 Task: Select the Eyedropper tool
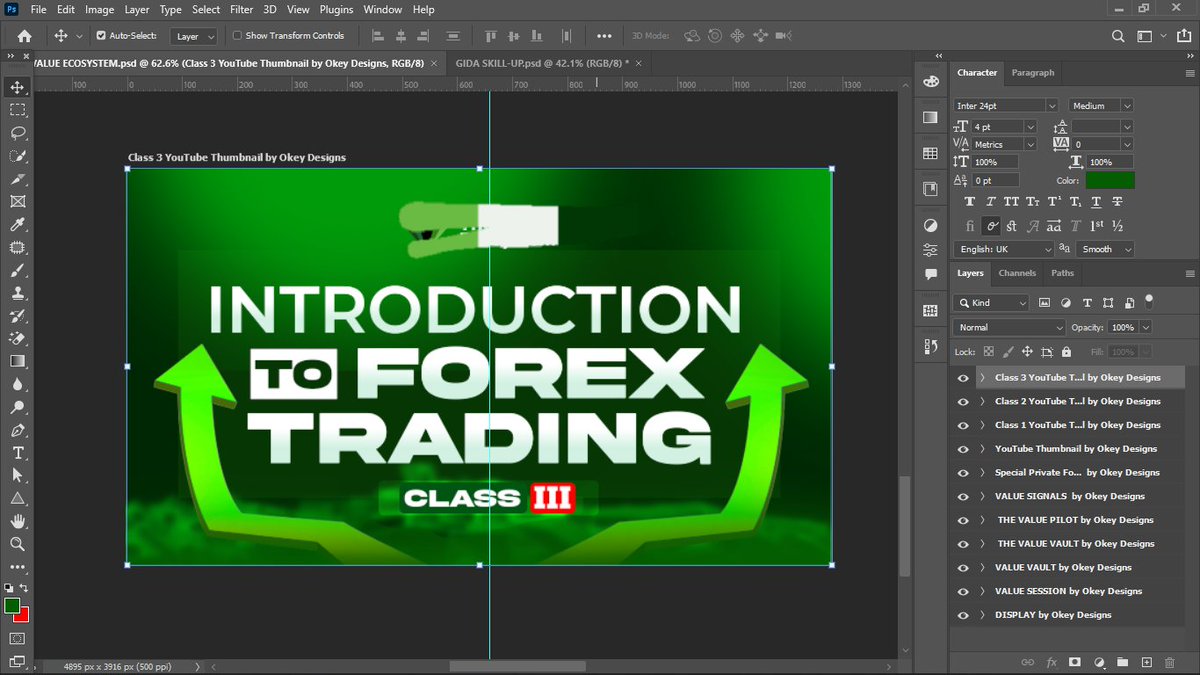coord(17,225)
